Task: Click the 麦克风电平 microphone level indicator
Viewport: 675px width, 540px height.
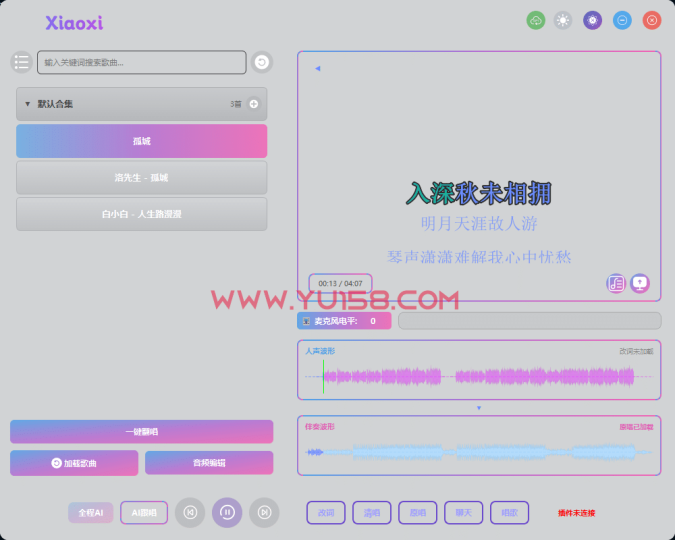Action: click(344, 321)
